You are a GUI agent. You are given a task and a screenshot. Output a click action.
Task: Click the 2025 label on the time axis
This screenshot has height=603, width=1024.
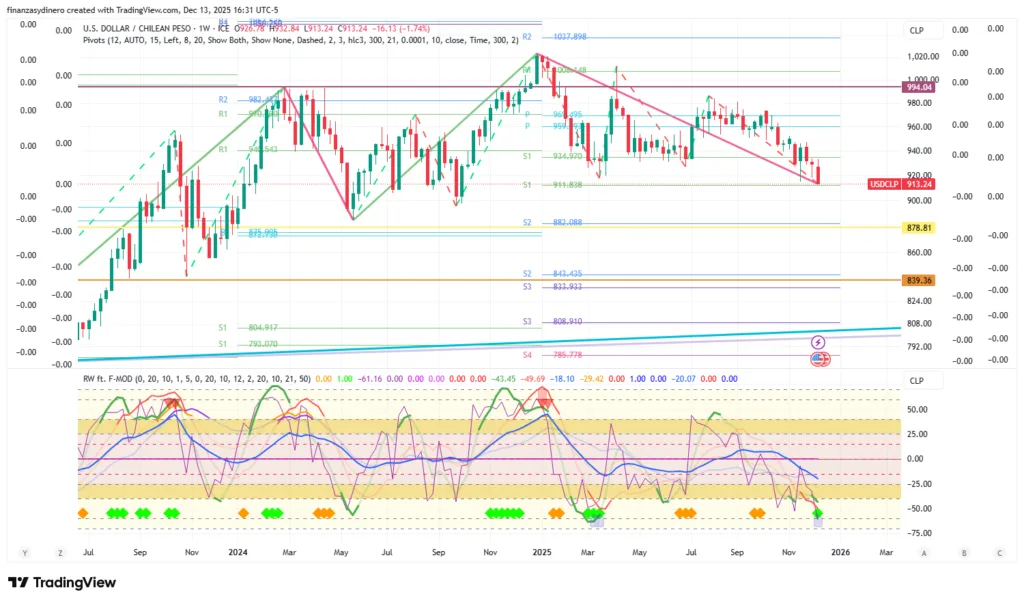[542, 552]
